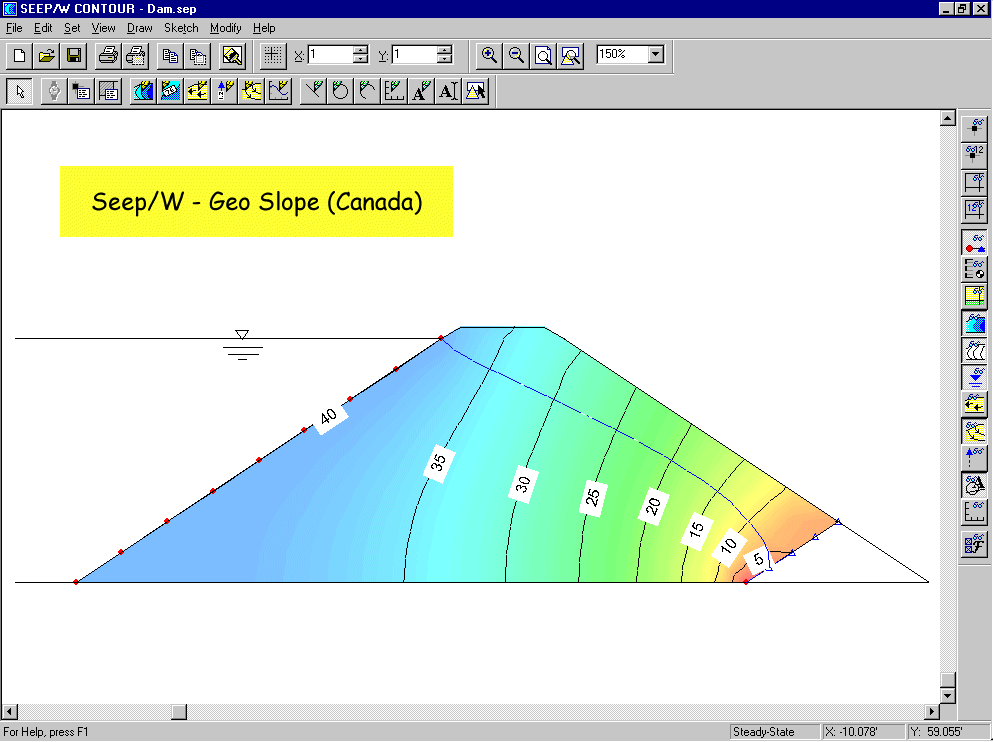Image resolution: width=993 pixels, height=742 pixels.
Task: Click the Draw Graph icon
Action: [279, 91]
